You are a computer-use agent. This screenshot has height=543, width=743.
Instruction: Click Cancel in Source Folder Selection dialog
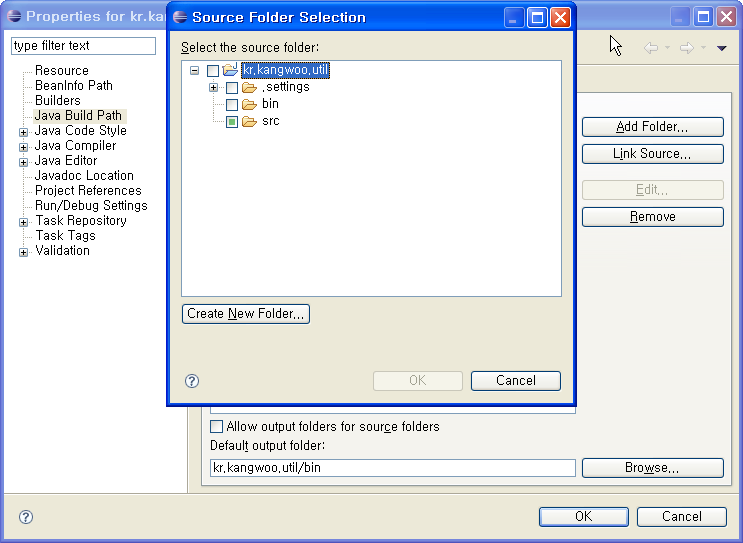516,381
